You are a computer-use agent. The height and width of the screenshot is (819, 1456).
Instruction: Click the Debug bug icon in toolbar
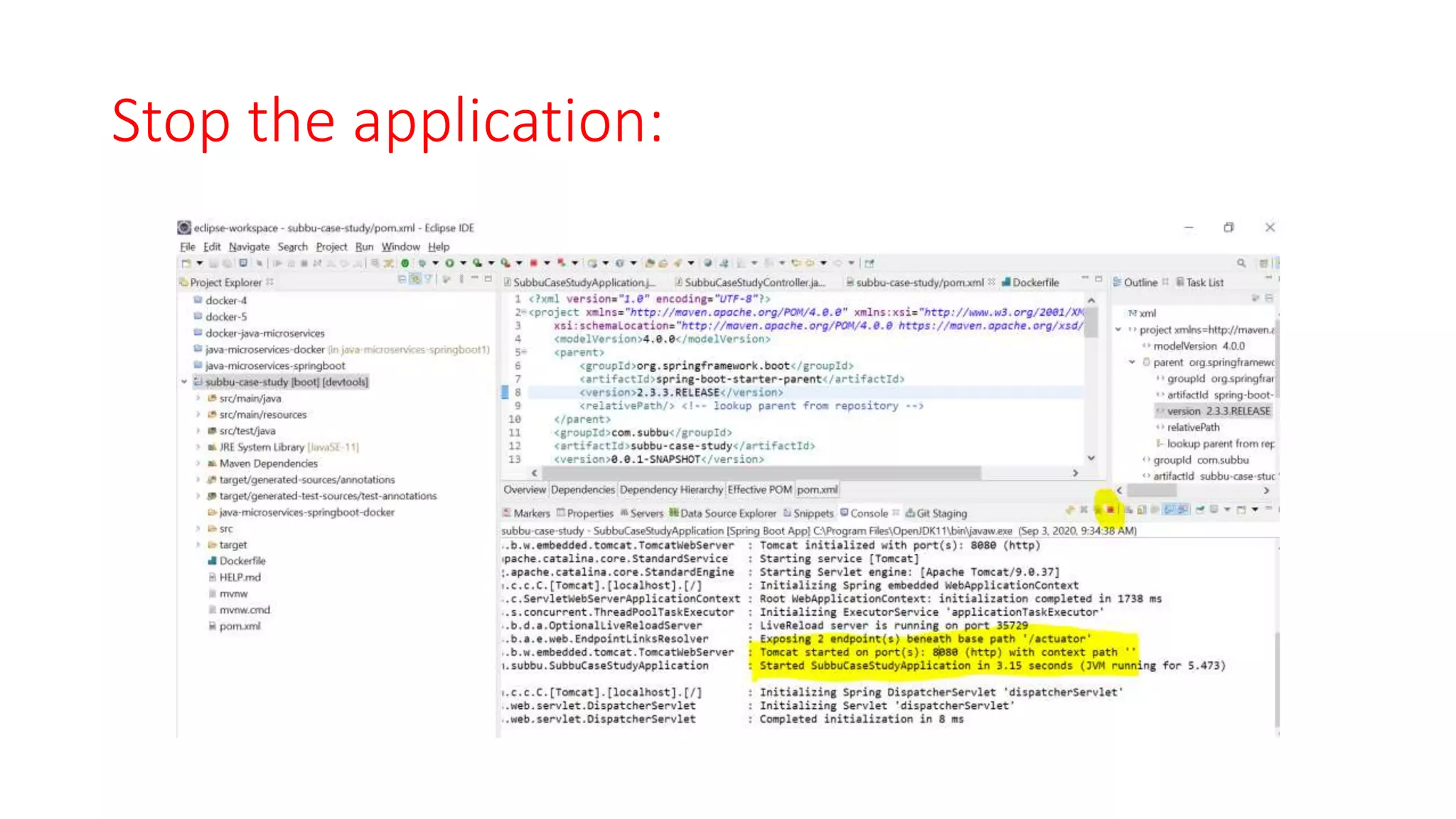[x=422, y=263]
